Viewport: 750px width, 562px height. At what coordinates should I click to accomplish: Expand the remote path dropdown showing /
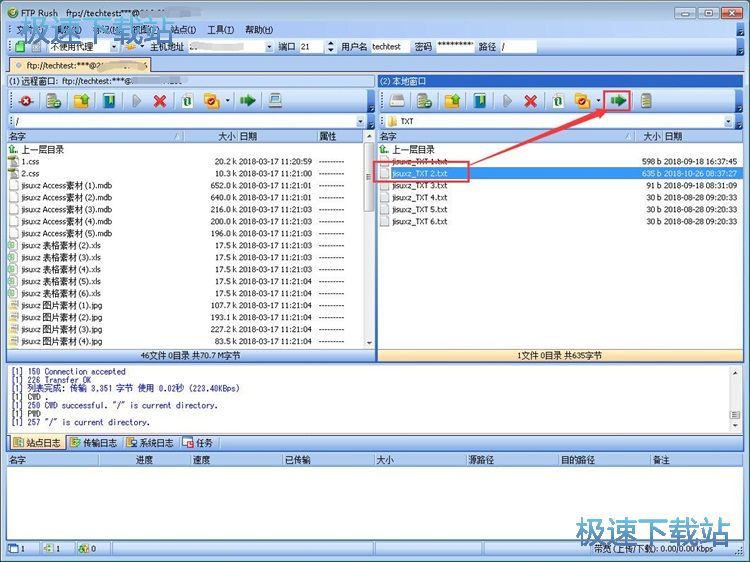pyautogui.click(x=360, y=121)
